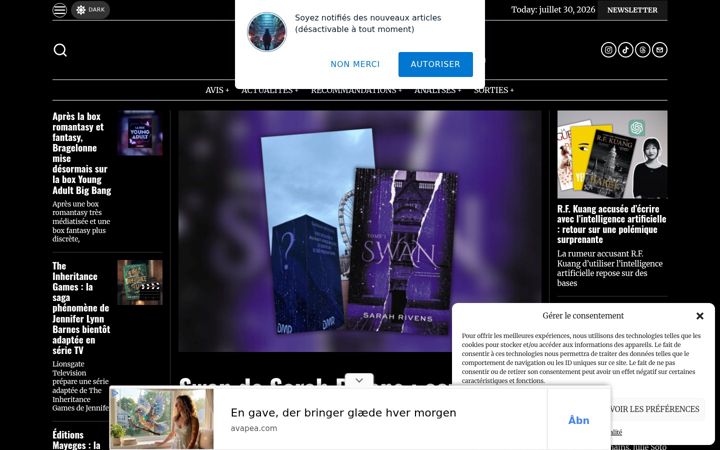The height and width of the screenshot is (450, 720).
Task: Toggle the DARK mode switch
Action: click(90, 10)
